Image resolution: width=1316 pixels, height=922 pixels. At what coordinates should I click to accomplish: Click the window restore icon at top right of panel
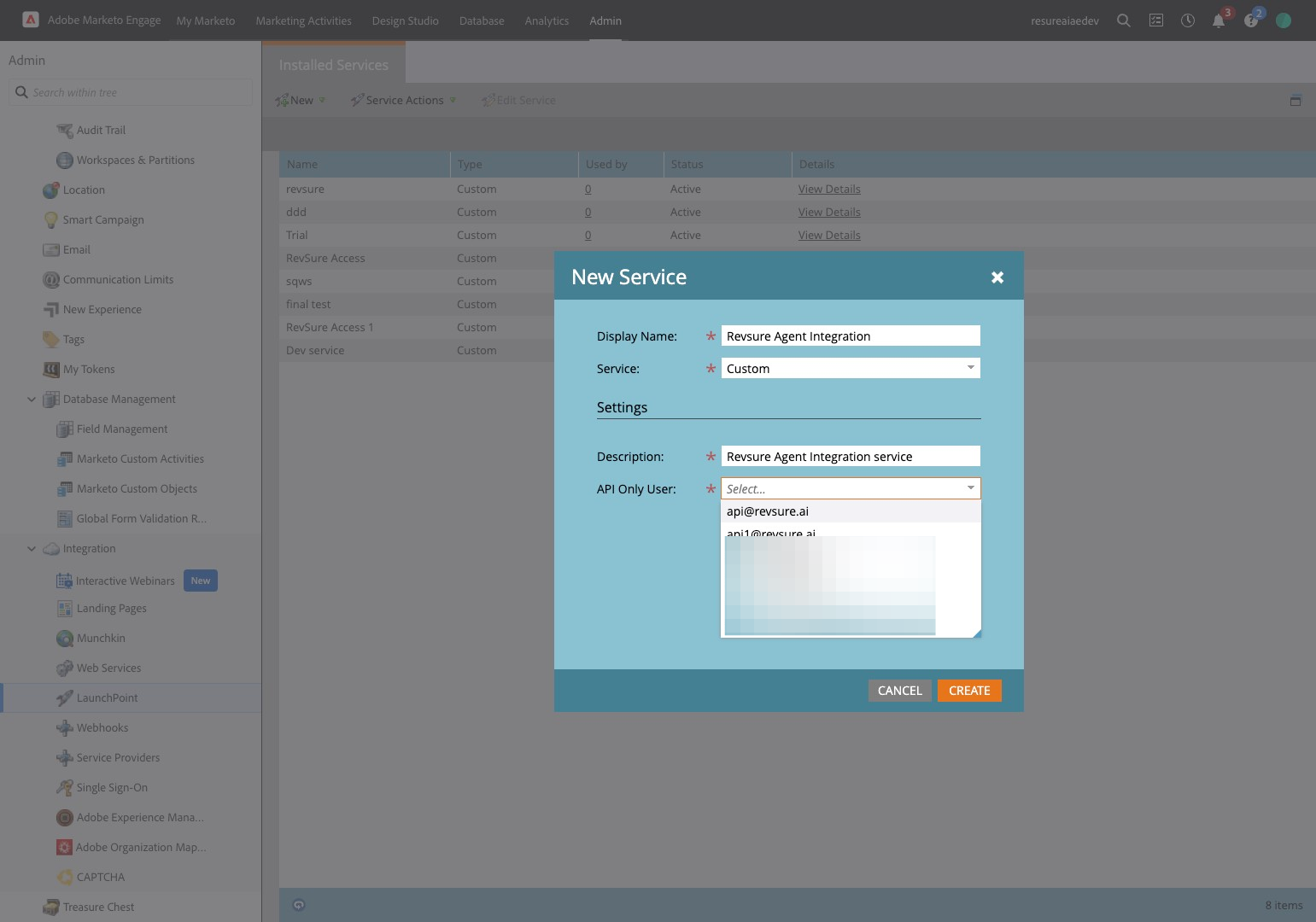(1296, 101)
